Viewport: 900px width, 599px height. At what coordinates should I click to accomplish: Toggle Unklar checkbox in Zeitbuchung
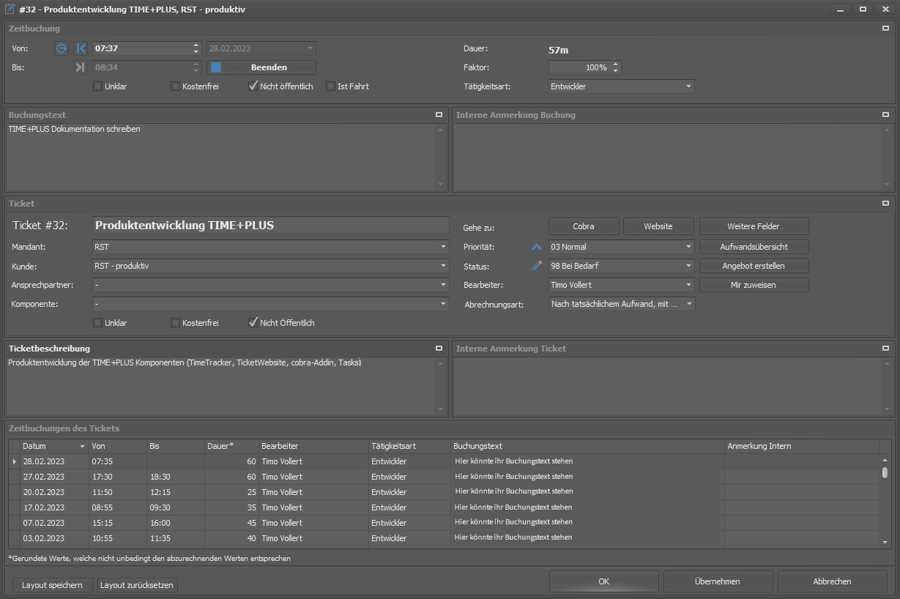click(98, 86)
